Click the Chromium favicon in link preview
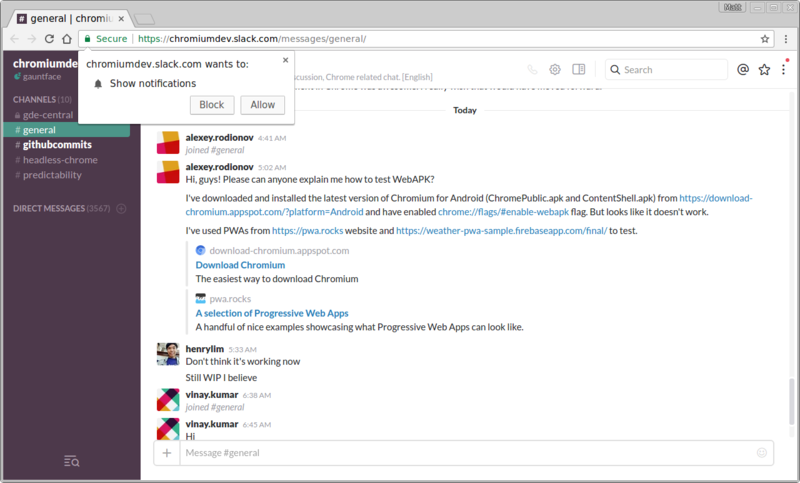This screenshot has width=800, height=483. pos(201,250)
